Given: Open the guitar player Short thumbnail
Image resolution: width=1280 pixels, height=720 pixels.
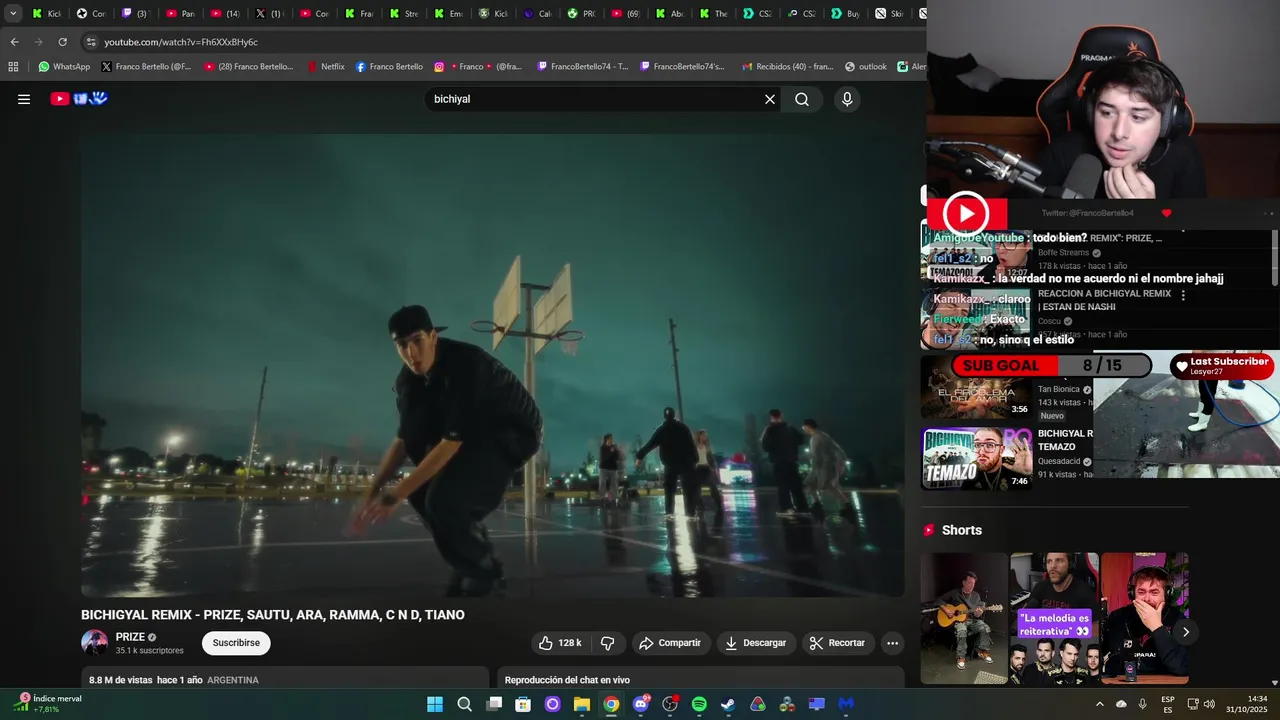Looking at the screenshot, I should (x=964, y=619).
